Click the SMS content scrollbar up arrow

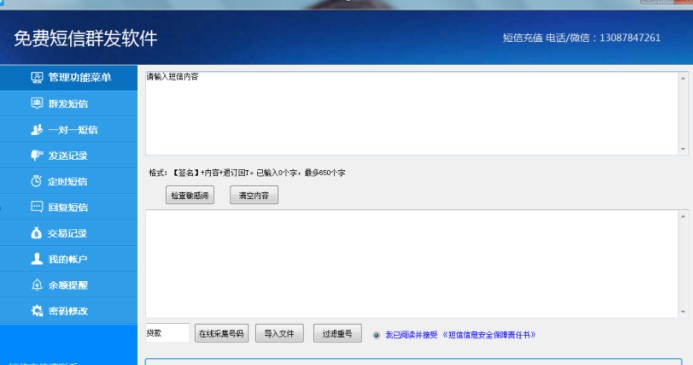(x=683, y=78)
